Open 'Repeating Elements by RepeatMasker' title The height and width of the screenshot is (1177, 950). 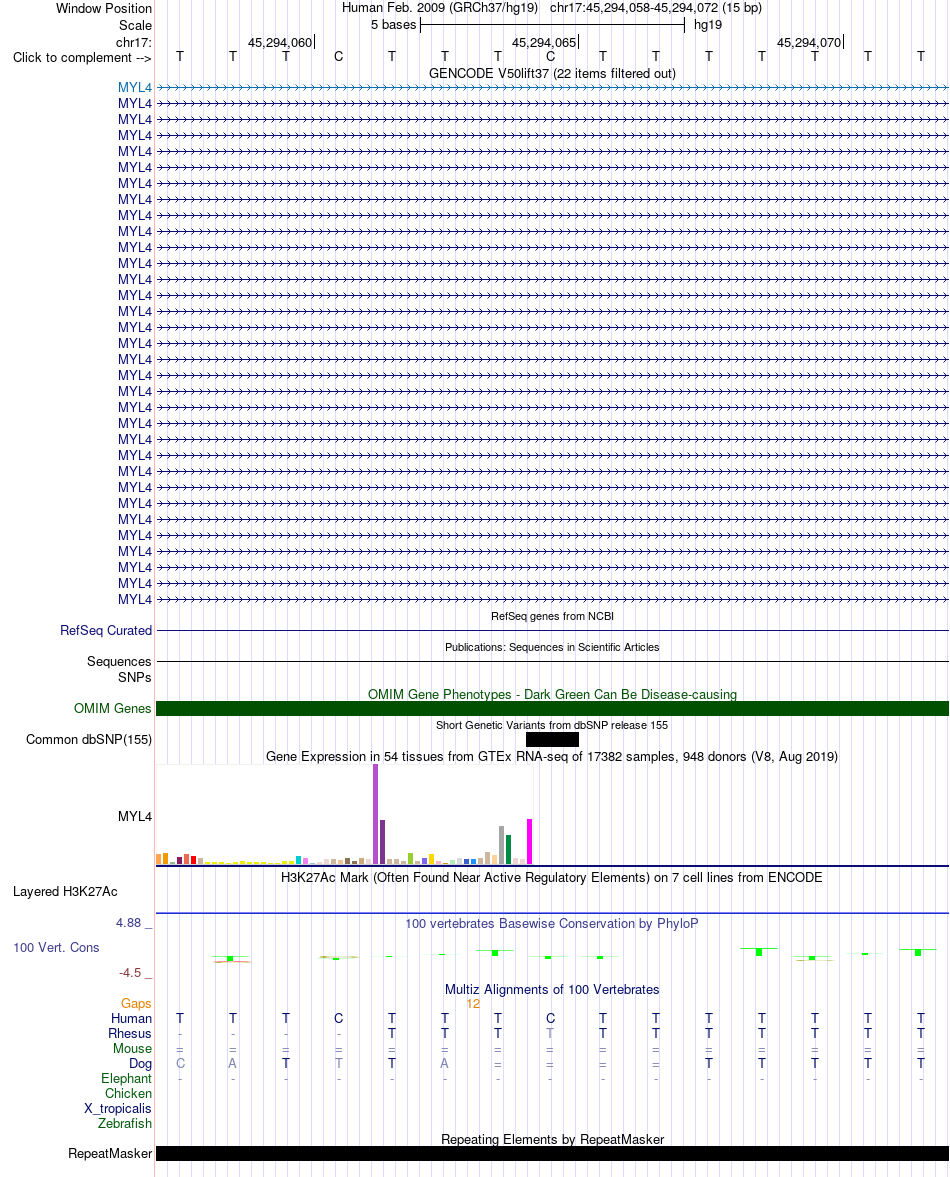click(x=552, y=1139)
